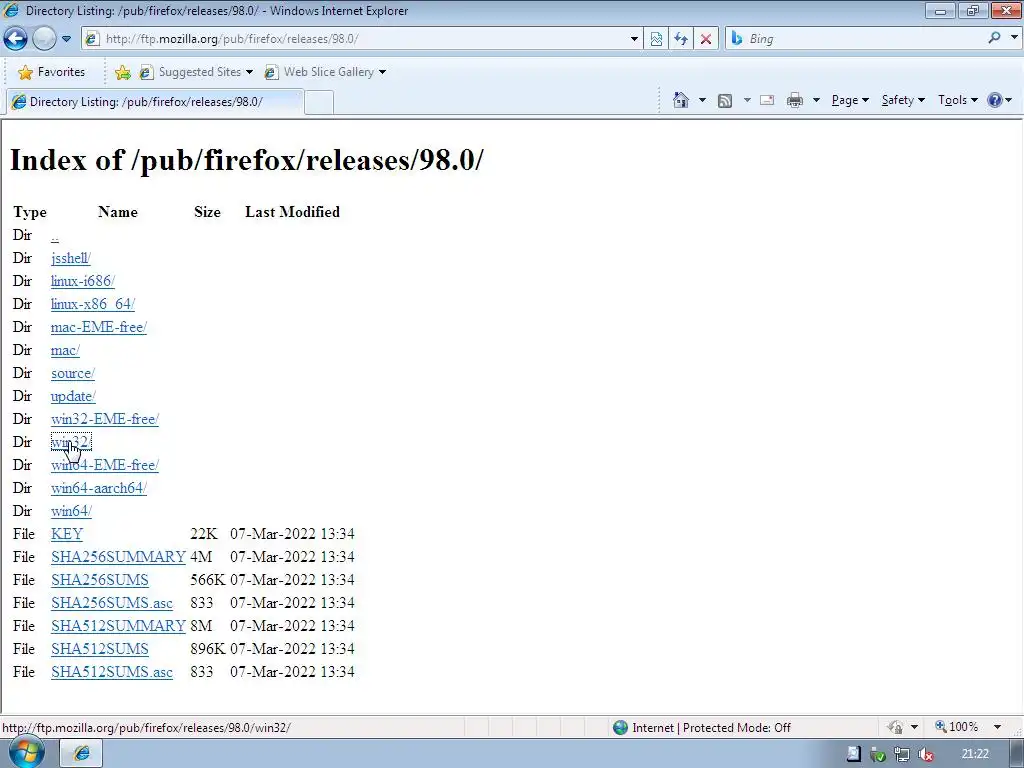Click the address bar URL field
The height and width of the screenshot is (768, 1024).
click(x=358, y=39)
